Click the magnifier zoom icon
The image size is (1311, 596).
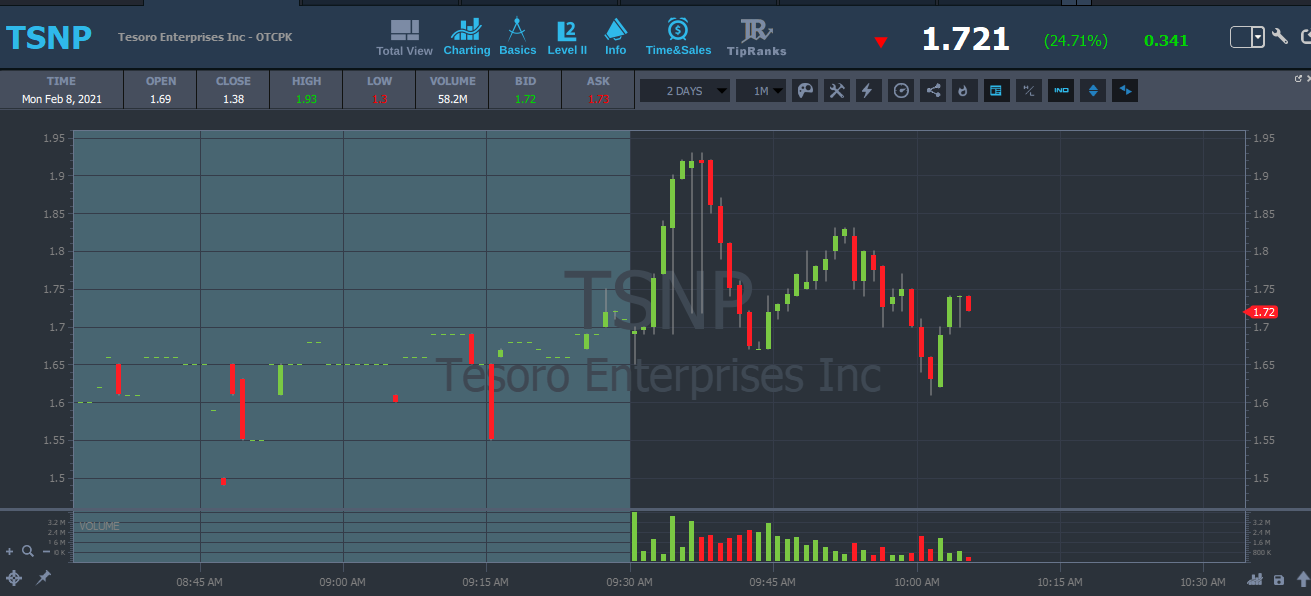pos(27,551)
